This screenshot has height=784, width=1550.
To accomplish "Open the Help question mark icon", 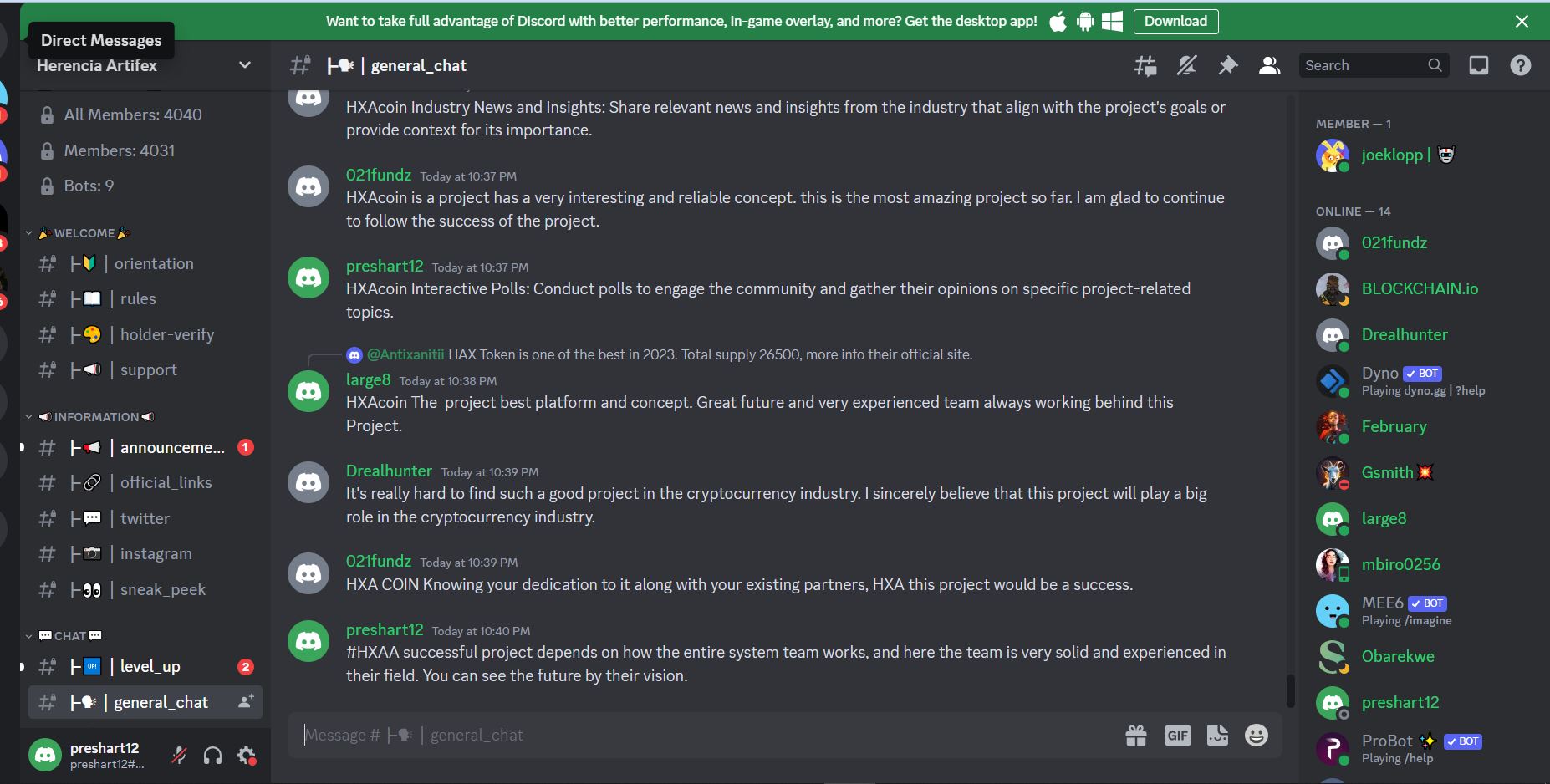I will tap(1521, 65).
